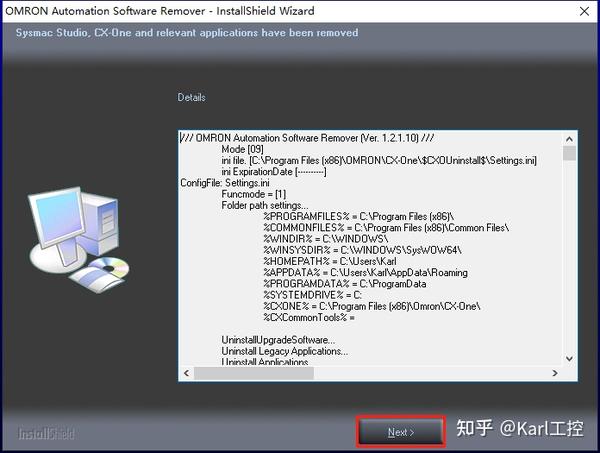Click the right arrow of the horizontal scrollbar
This screenshot has width=600, height=453.
555,373
